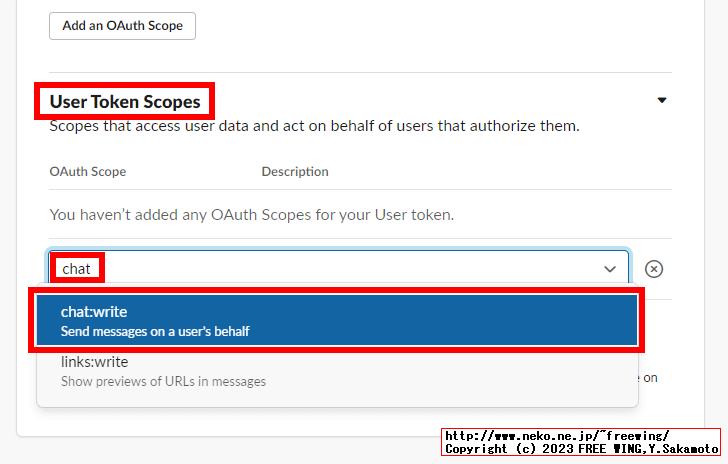
Task: Click the circled X remove icon
Action: (x=654, y=269)
